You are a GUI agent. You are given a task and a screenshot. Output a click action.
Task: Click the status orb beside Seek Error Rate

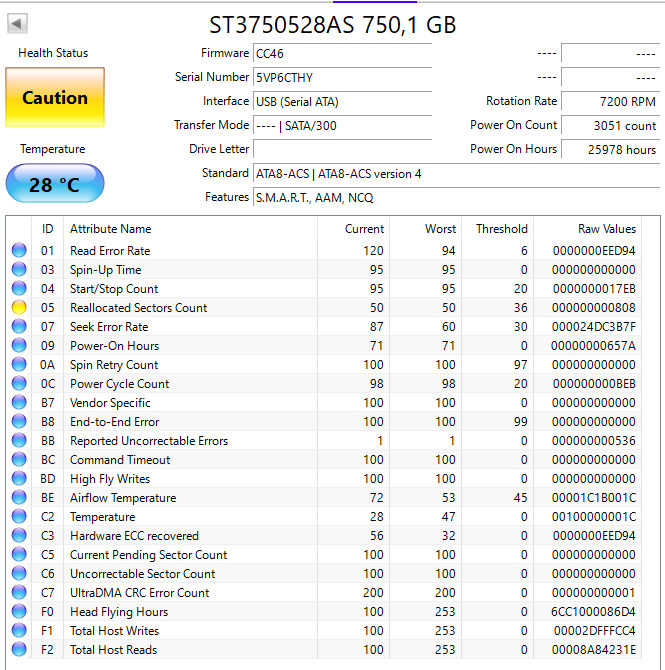coord(18,327)
